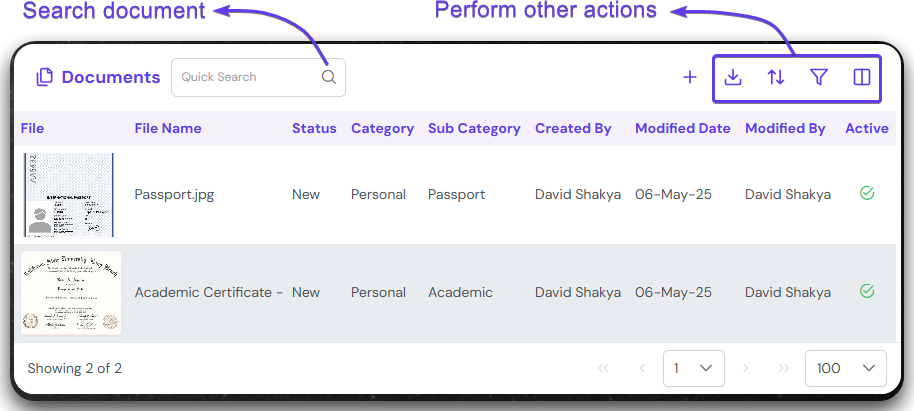Click the add document plus icon

click(x=689, y=77)
